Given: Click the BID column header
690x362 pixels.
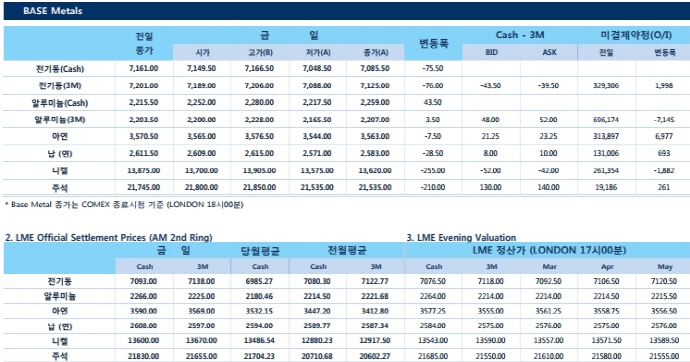Looking at the screenshot, I should [491, 52].
